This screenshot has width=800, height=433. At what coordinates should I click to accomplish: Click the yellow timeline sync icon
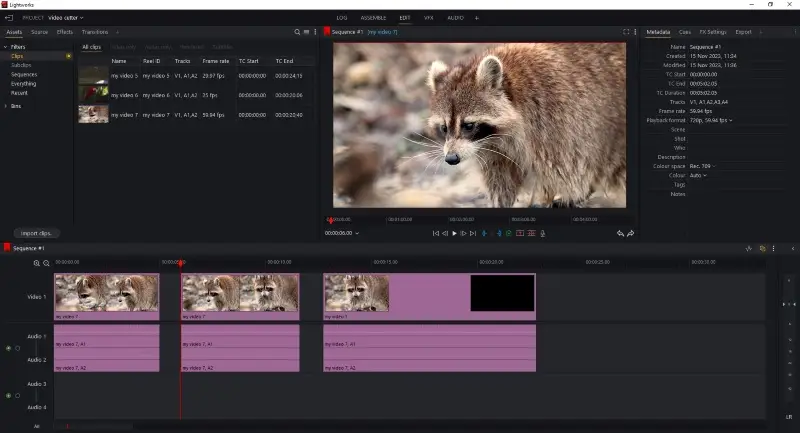tap(762, 248)
